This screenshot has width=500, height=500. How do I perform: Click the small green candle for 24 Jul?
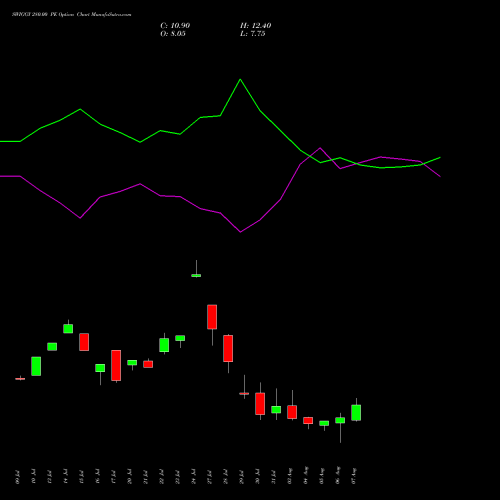pos(196,275)
